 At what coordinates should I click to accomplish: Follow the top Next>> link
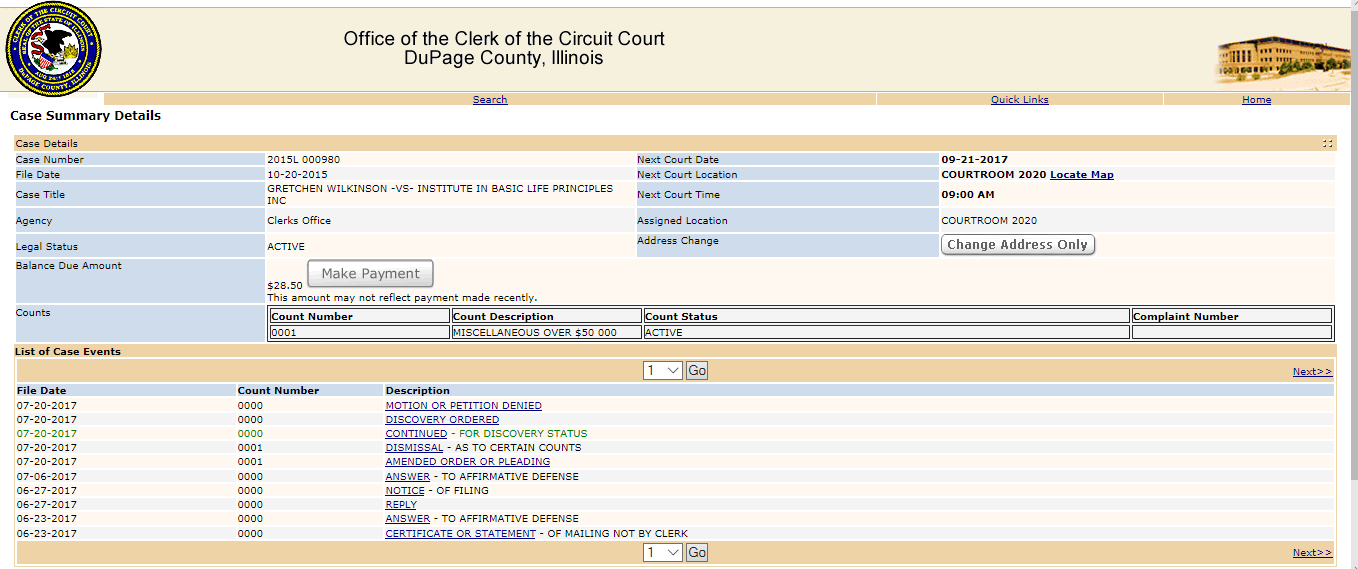tap(1312, 372)
